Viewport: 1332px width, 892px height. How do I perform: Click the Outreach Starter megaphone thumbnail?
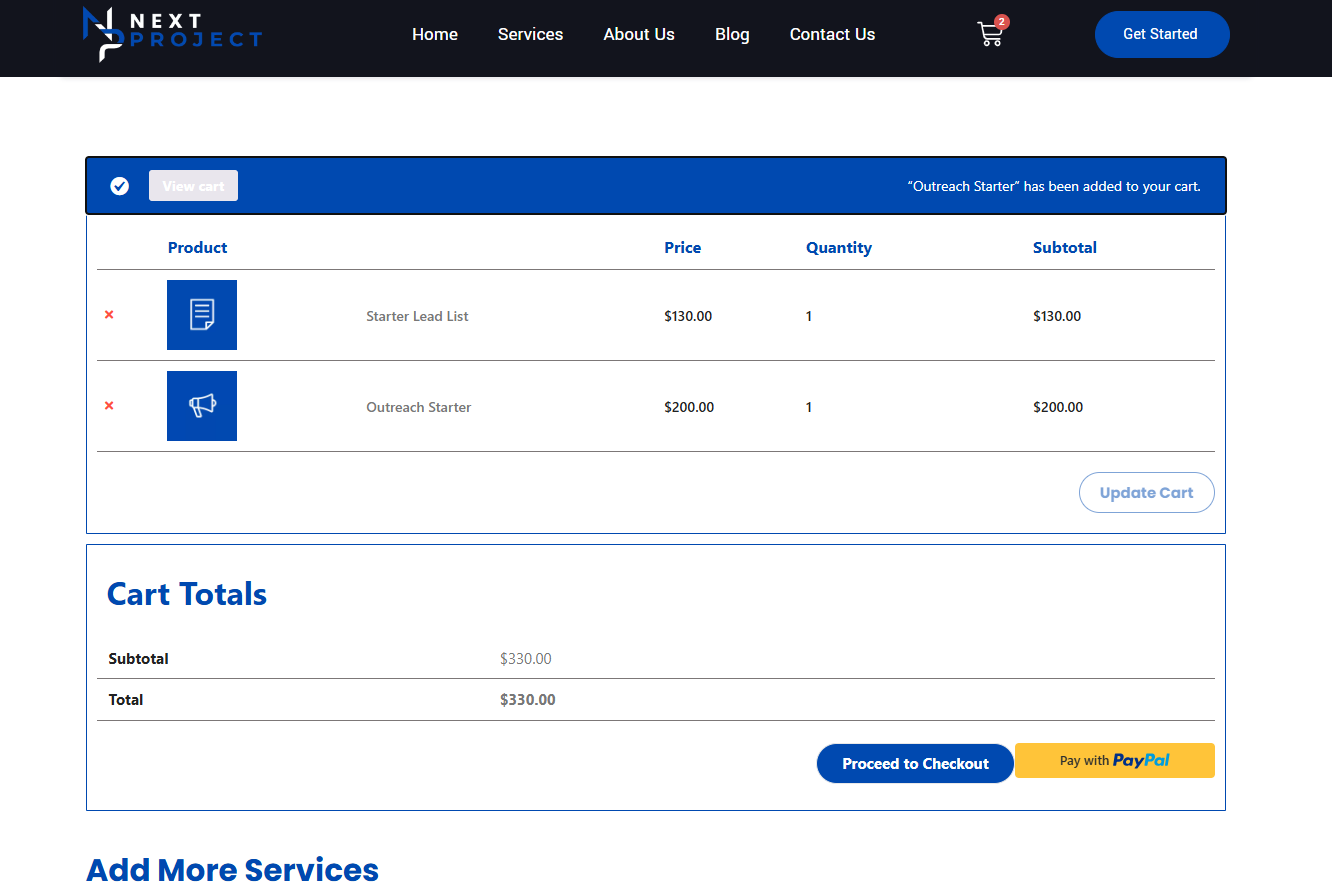(x=202, y=406)
